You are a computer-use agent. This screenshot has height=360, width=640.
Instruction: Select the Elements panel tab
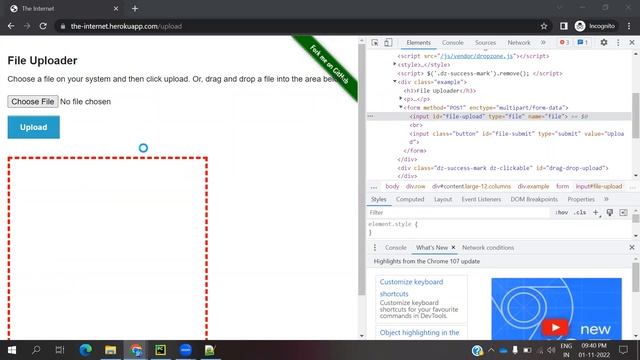tap(418, 42)
